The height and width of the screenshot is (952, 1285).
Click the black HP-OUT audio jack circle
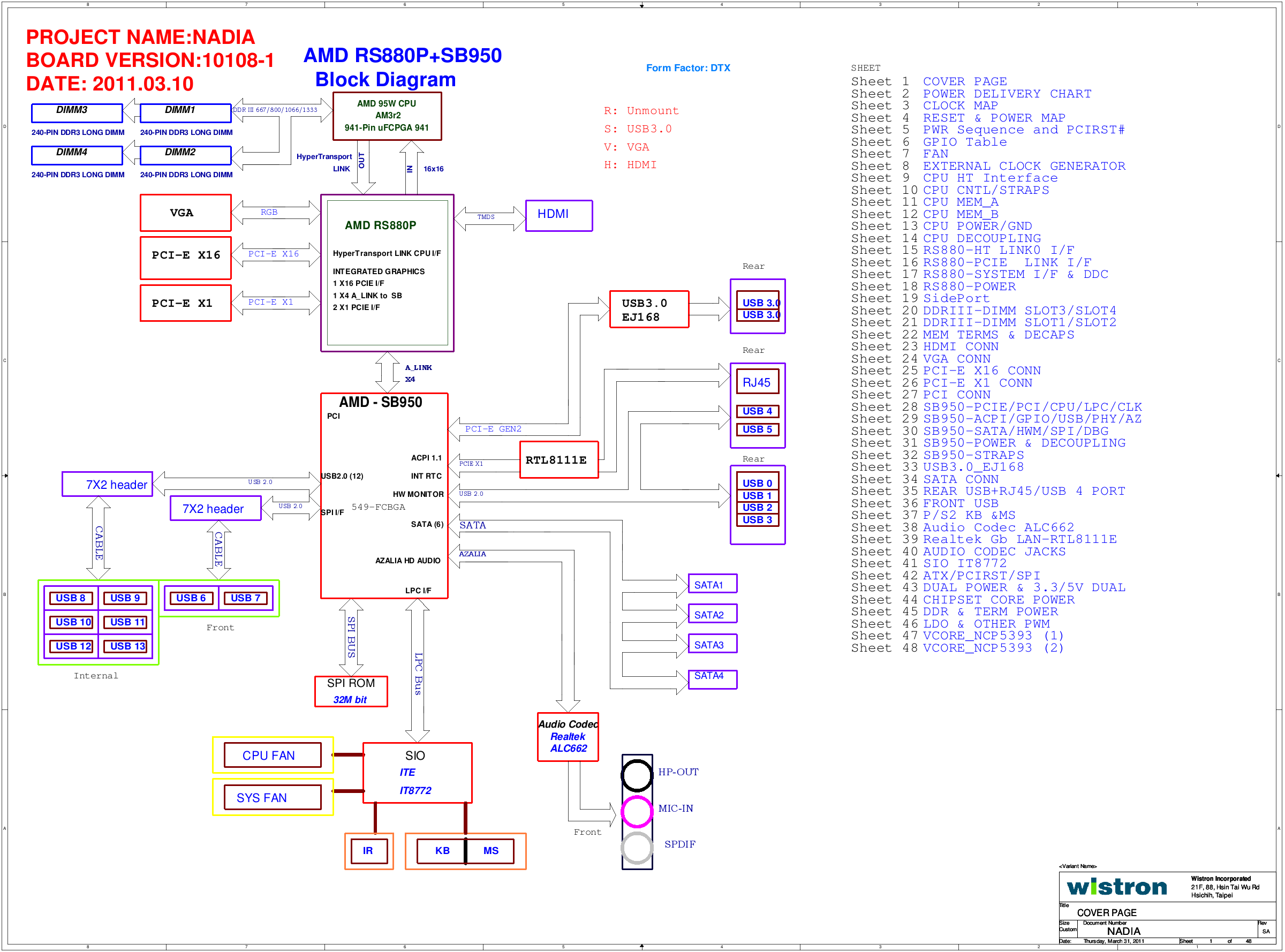637,775
